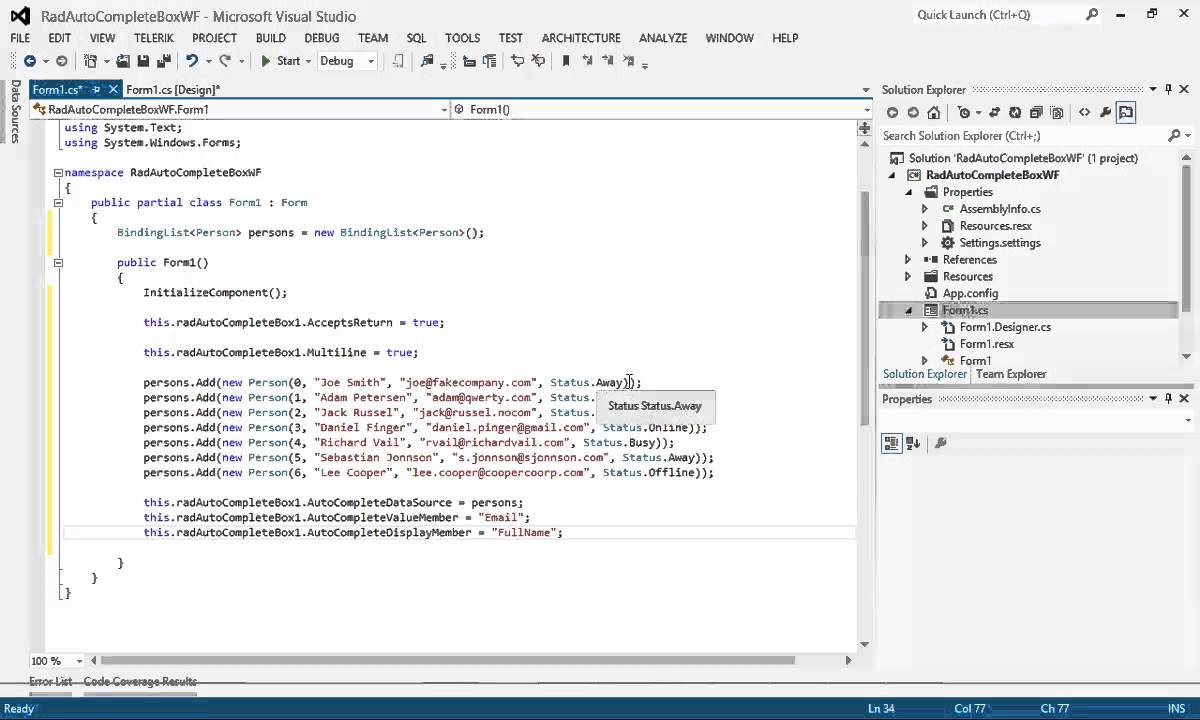Screen dimensions: 1200x720
Task: Open the ARCHITECTURE menu
Action: (581, 38)
